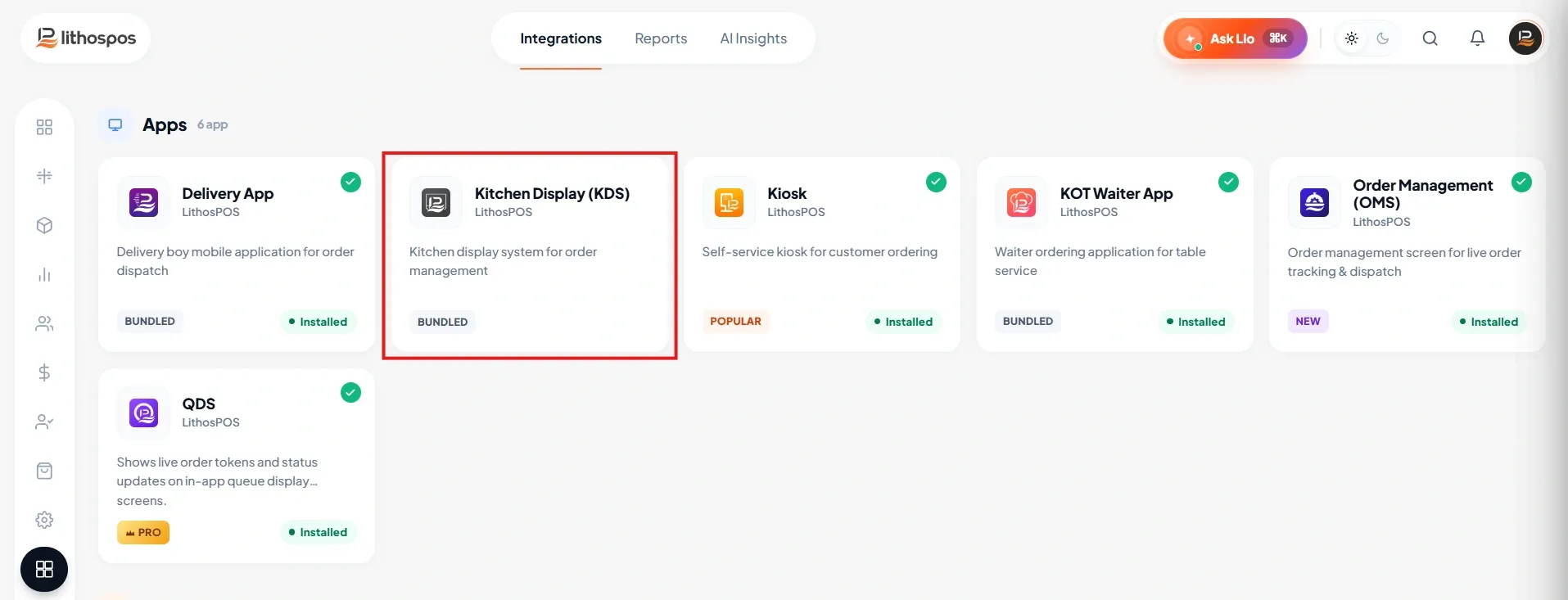
Task: Click the green checkmark on the Order Management card
Action: (x=1521, y=182)
